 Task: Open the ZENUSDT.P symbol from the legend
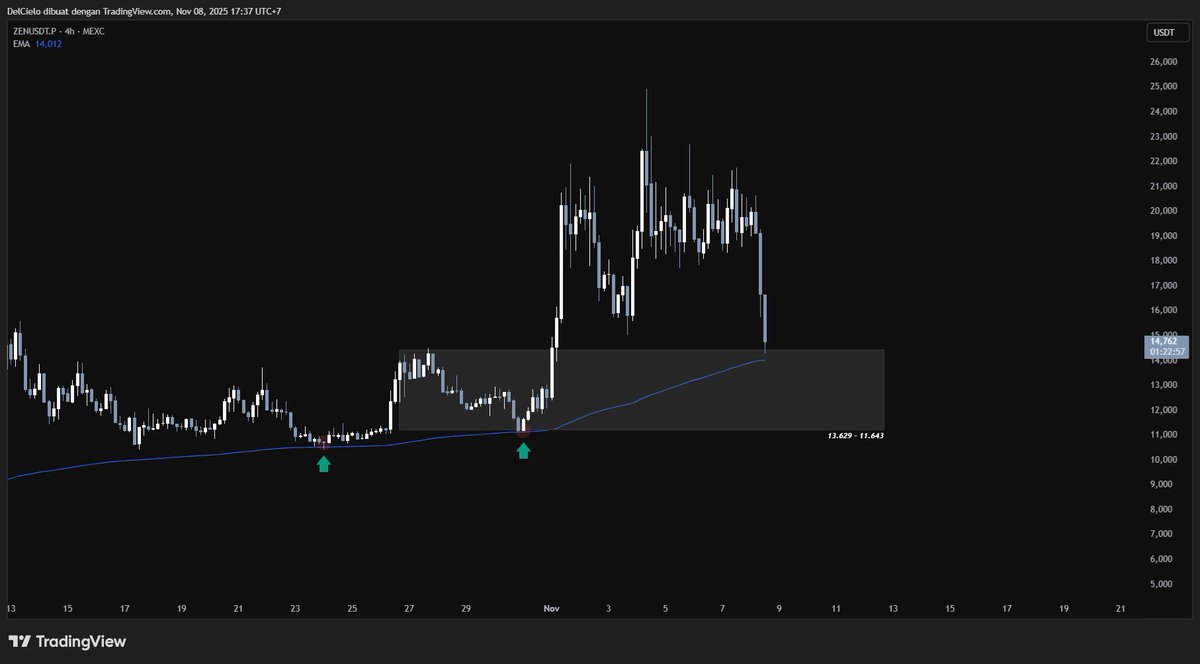click(34, 30)
